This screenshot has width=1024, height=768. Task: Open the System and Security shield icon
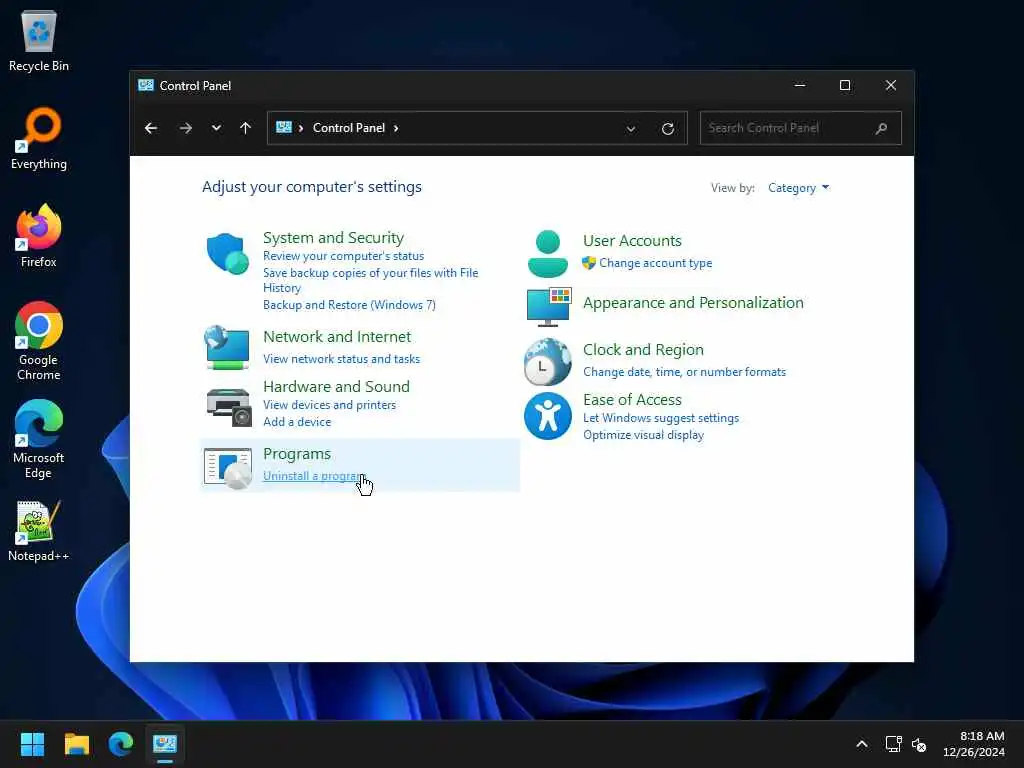pos(227,253)
